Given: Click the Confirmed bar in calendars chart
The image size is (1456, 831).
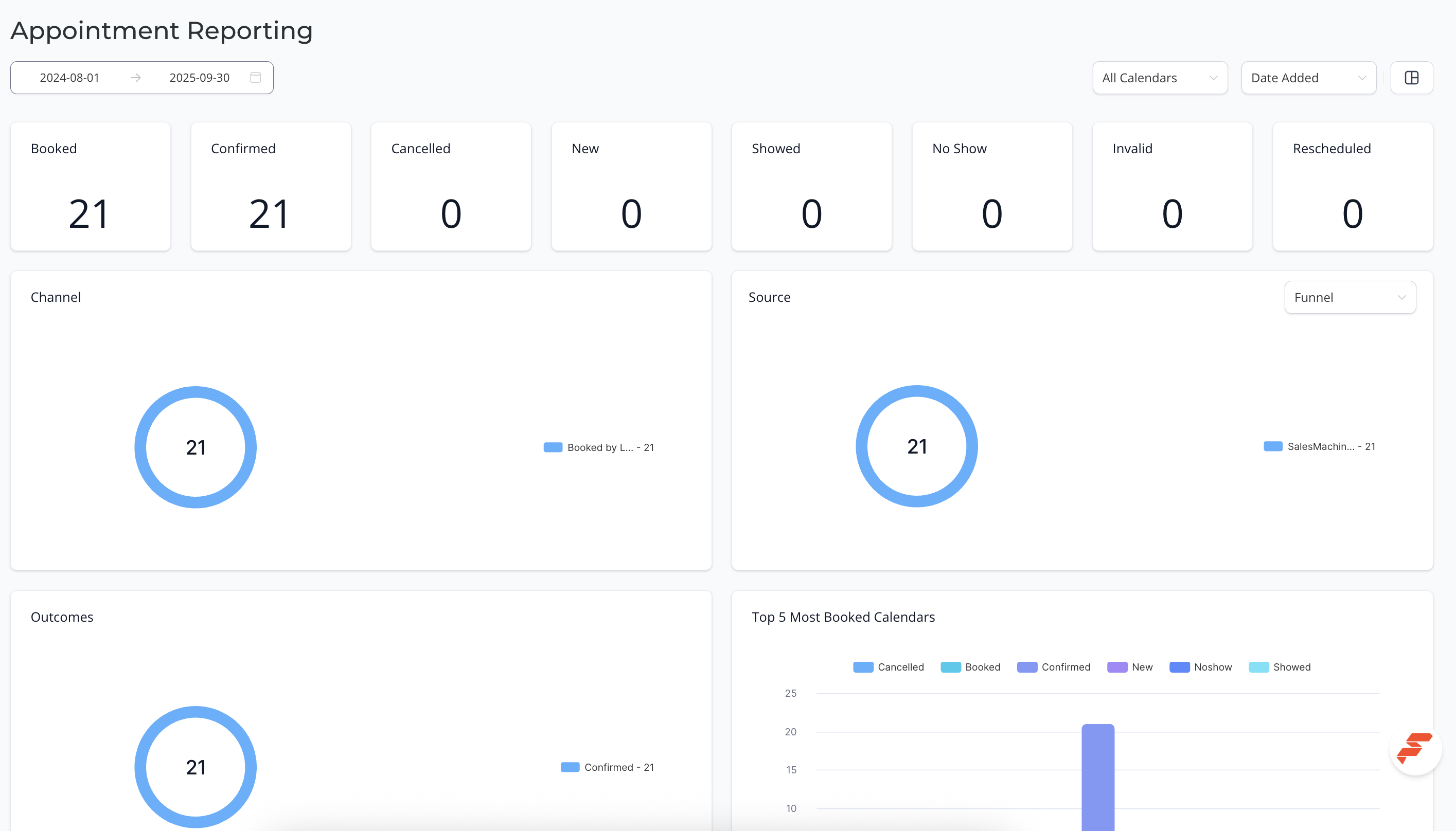Looking at the screenshot, I should [x=1097, y=778].
